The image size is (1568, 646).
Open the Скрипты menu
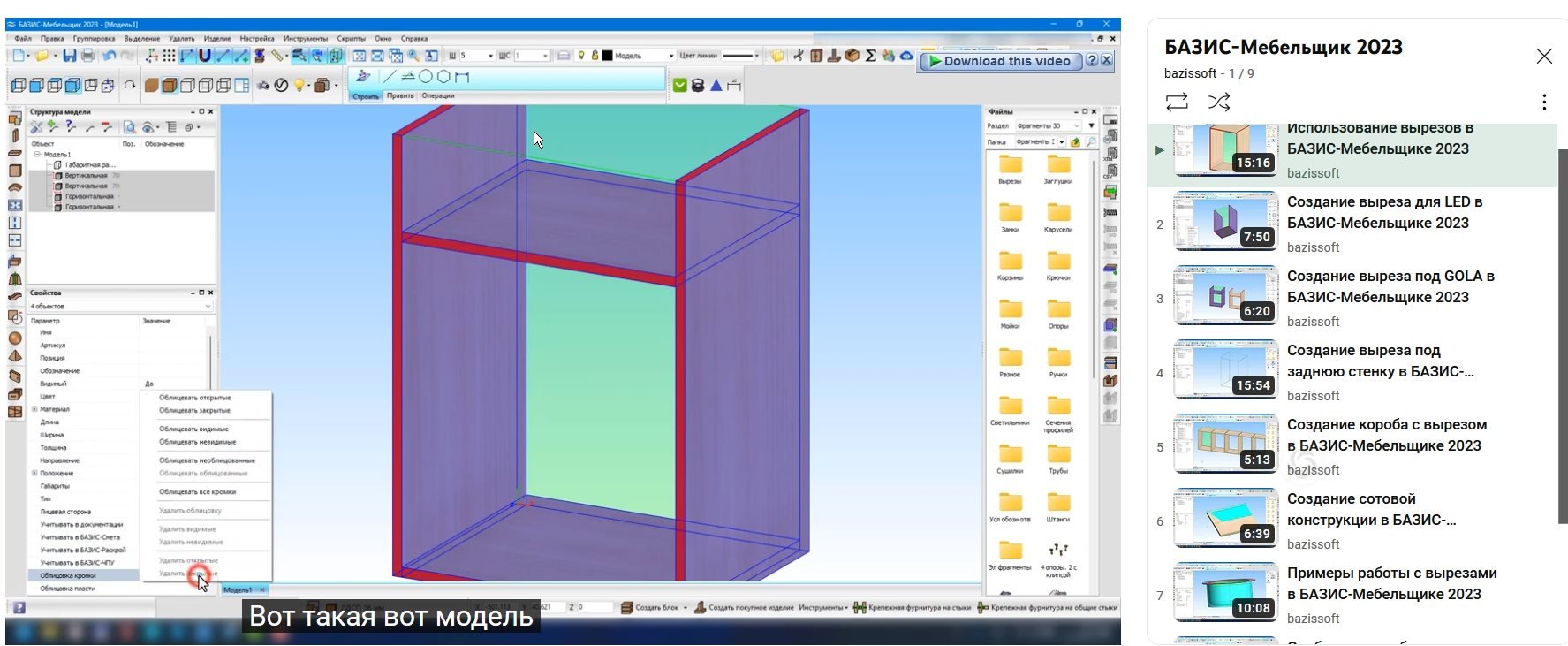[x=351, y=38]
